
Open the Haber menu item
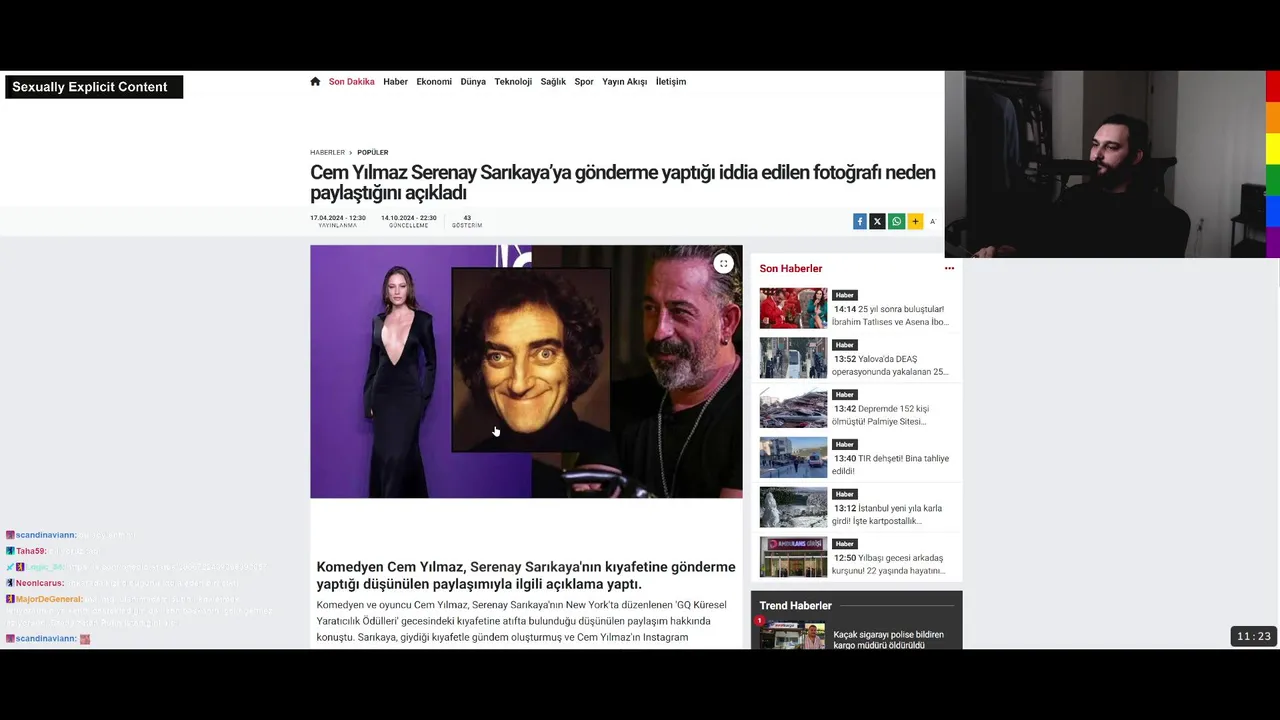tap(395, 82)
